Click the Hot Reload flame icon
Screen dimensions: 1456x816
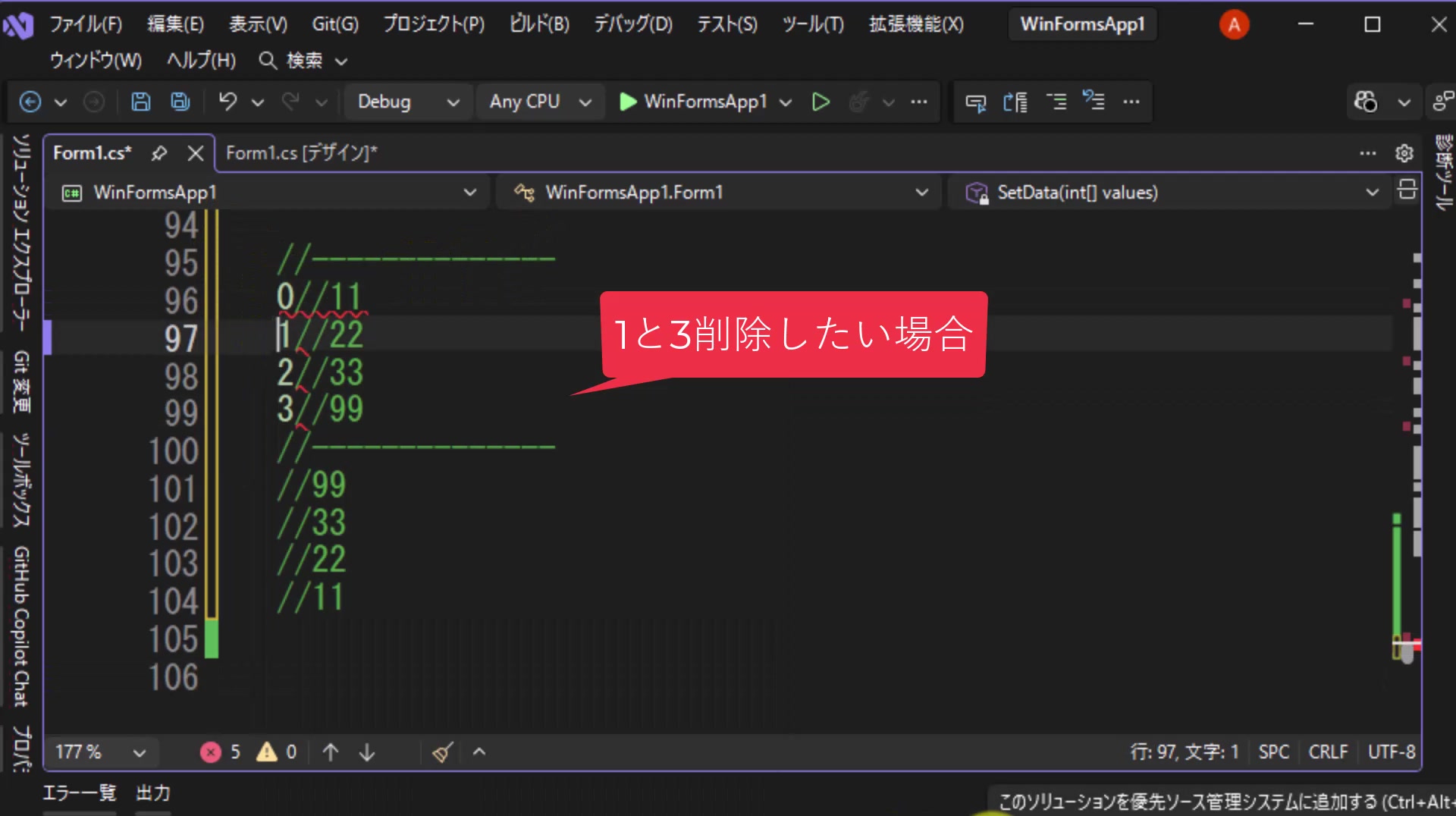tap(859, 102)
